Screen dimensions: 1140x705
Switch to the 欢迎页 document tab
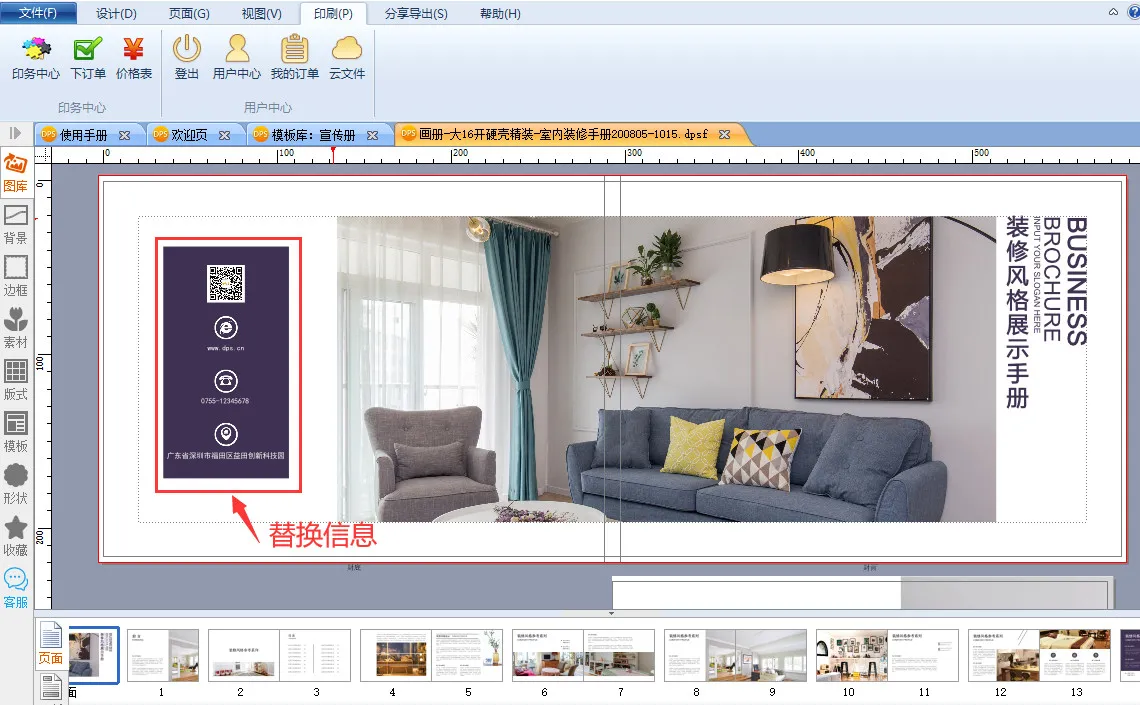189,135
